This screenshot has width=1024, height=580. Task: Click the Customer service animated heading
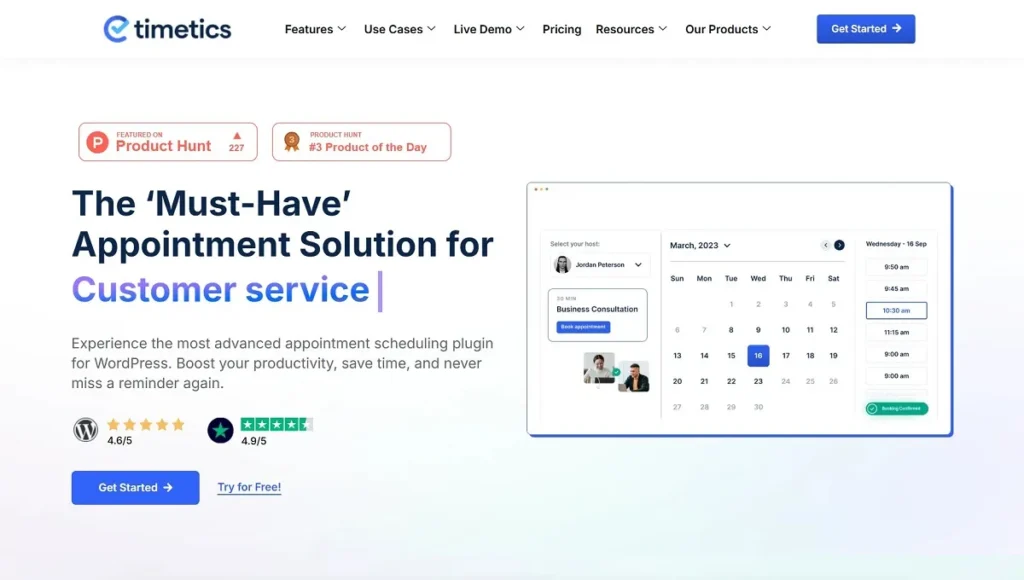click(220, 289)
